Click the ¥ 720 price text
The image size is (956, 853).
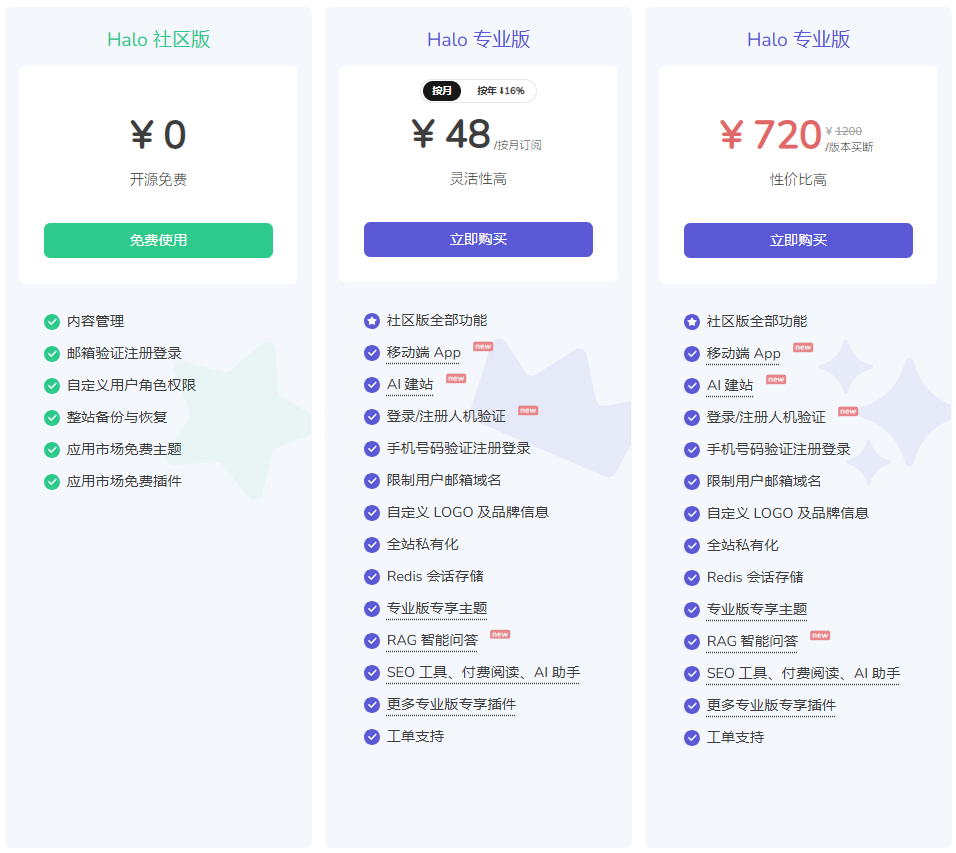click(x=769, y=135)
